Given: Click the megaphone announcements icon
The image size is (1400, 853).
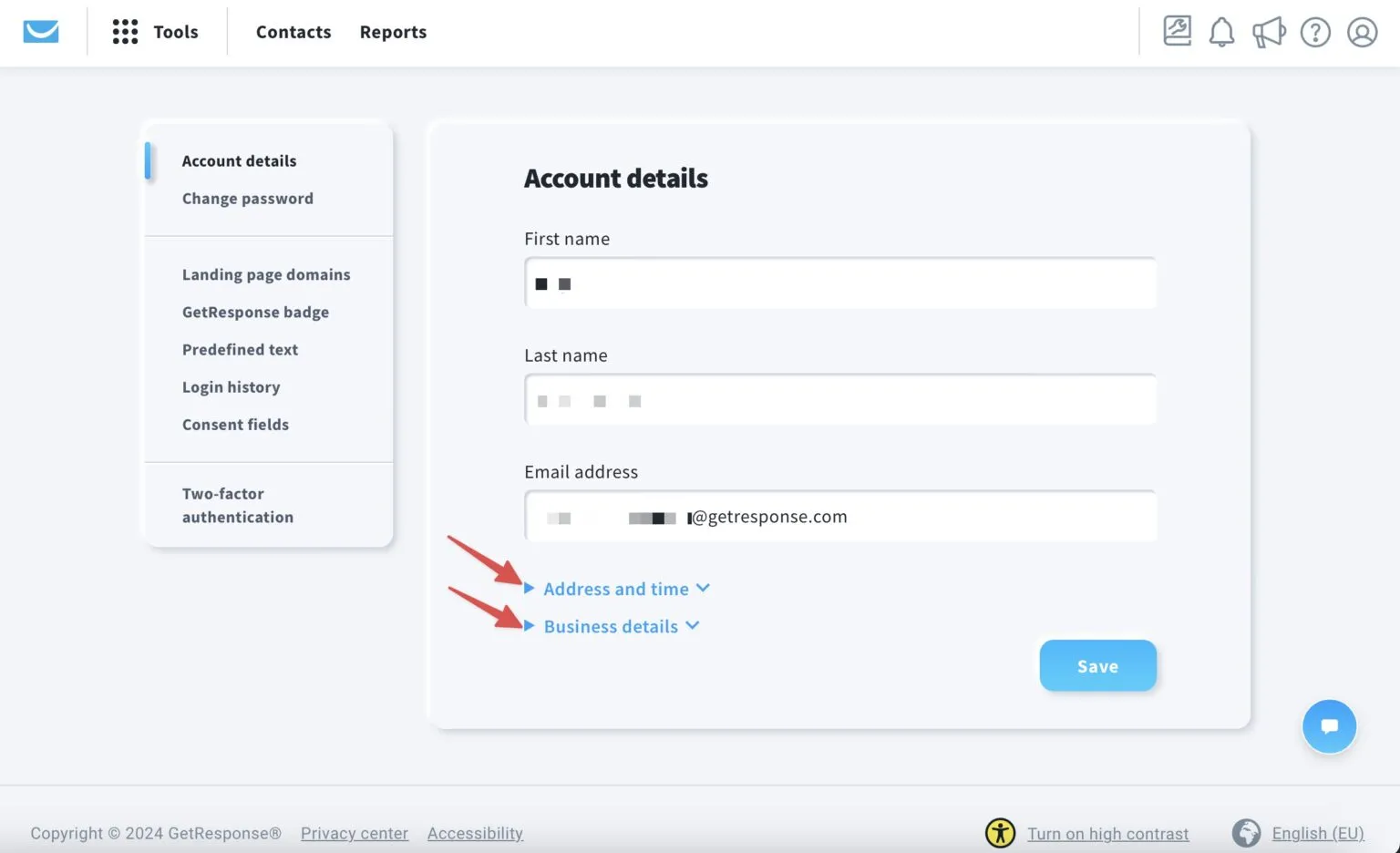Looking at the screenshot, I should coord(1268,31).
